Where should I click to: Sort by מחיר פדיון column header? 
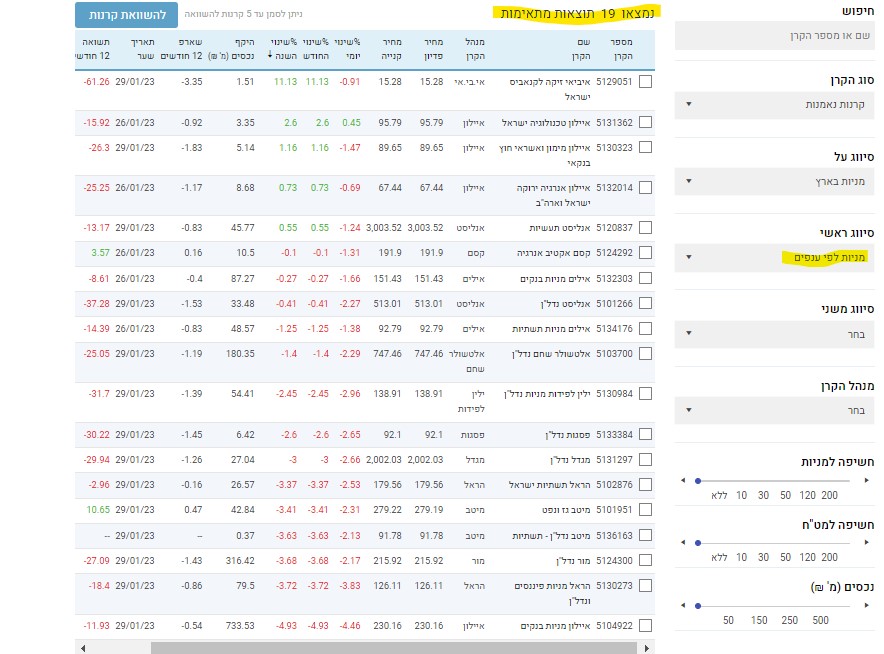coord(434,49)
